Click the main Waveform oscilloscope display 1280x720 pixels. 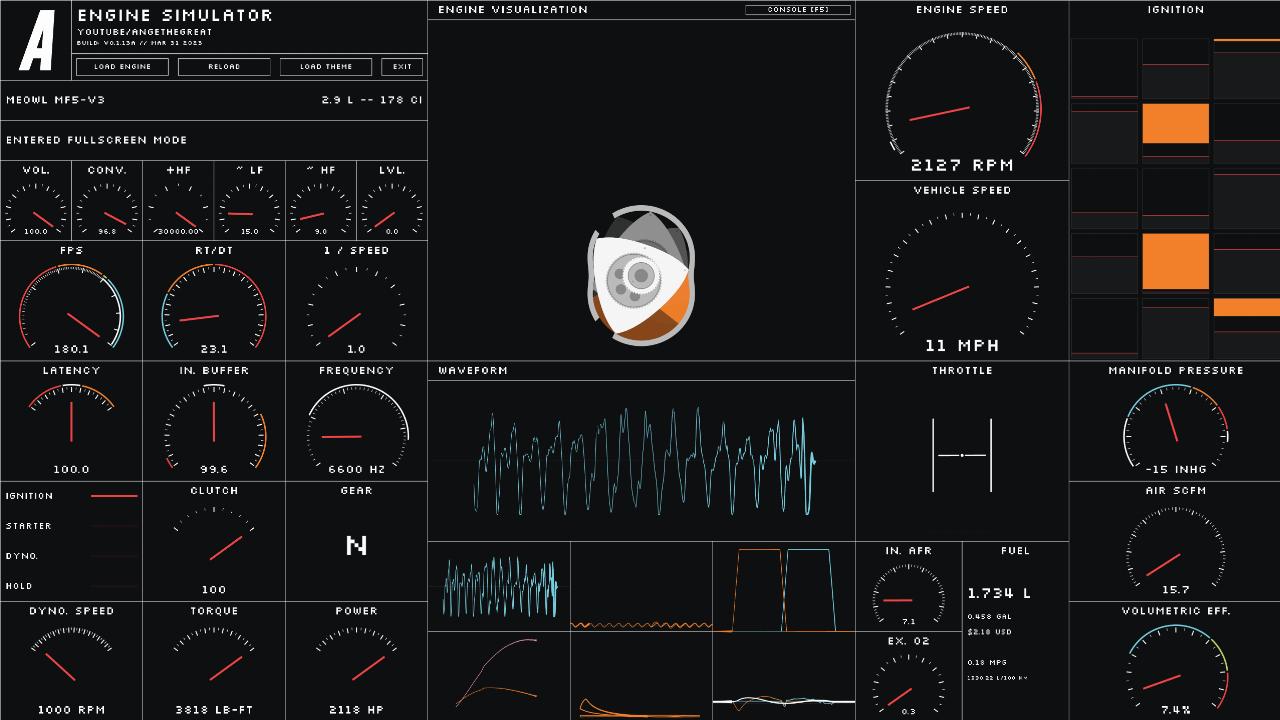pyautogui.click(x=641, y=460)
